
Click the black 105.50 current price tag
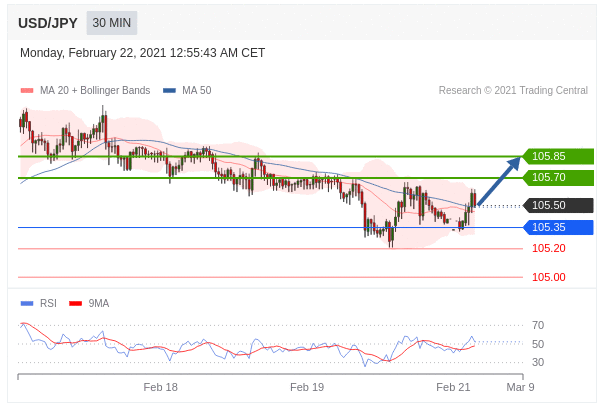click(558, 205)
